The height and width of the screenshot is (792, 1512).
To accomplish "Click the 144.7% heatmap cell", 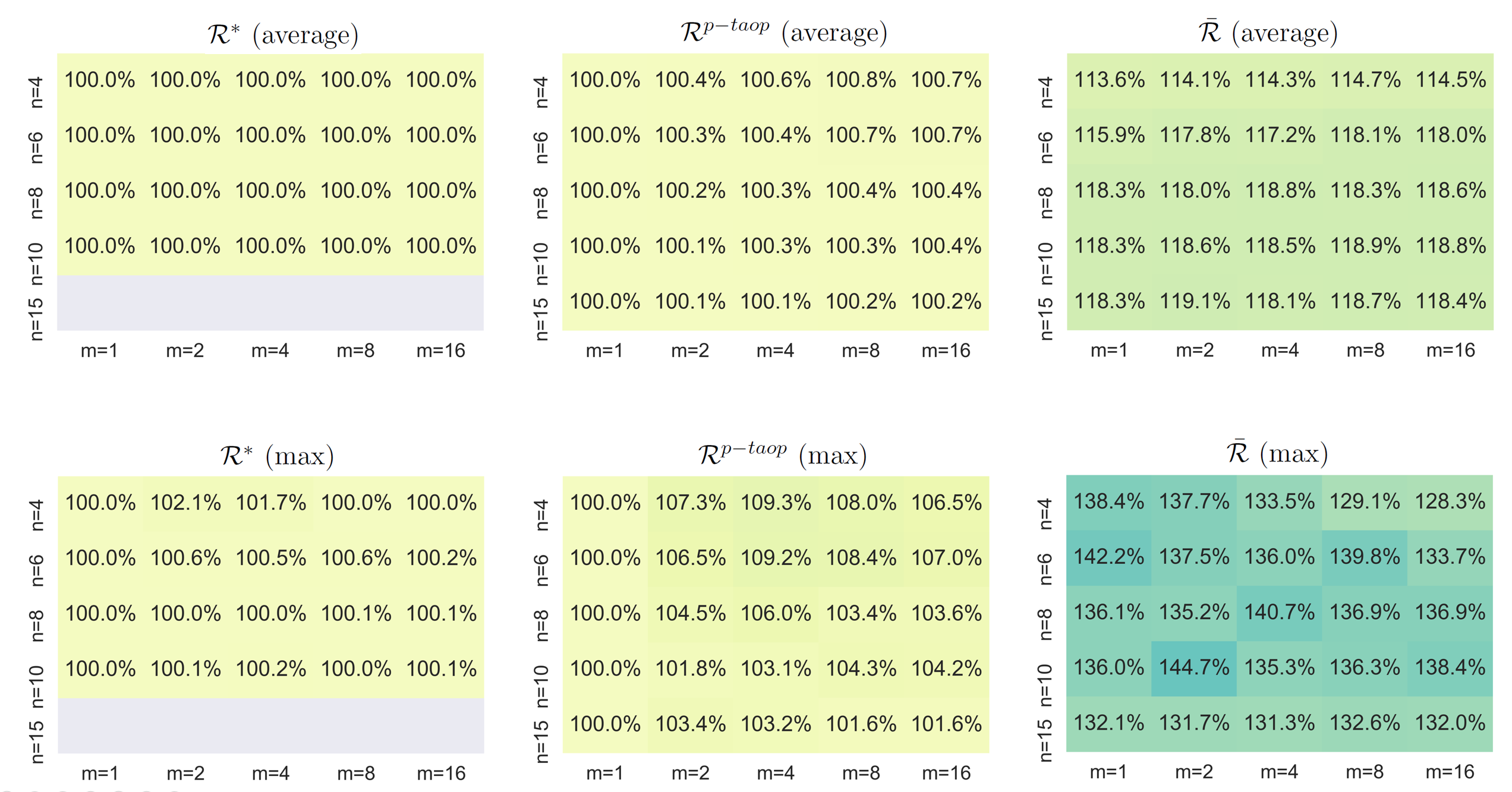I will pos(1193,668).
